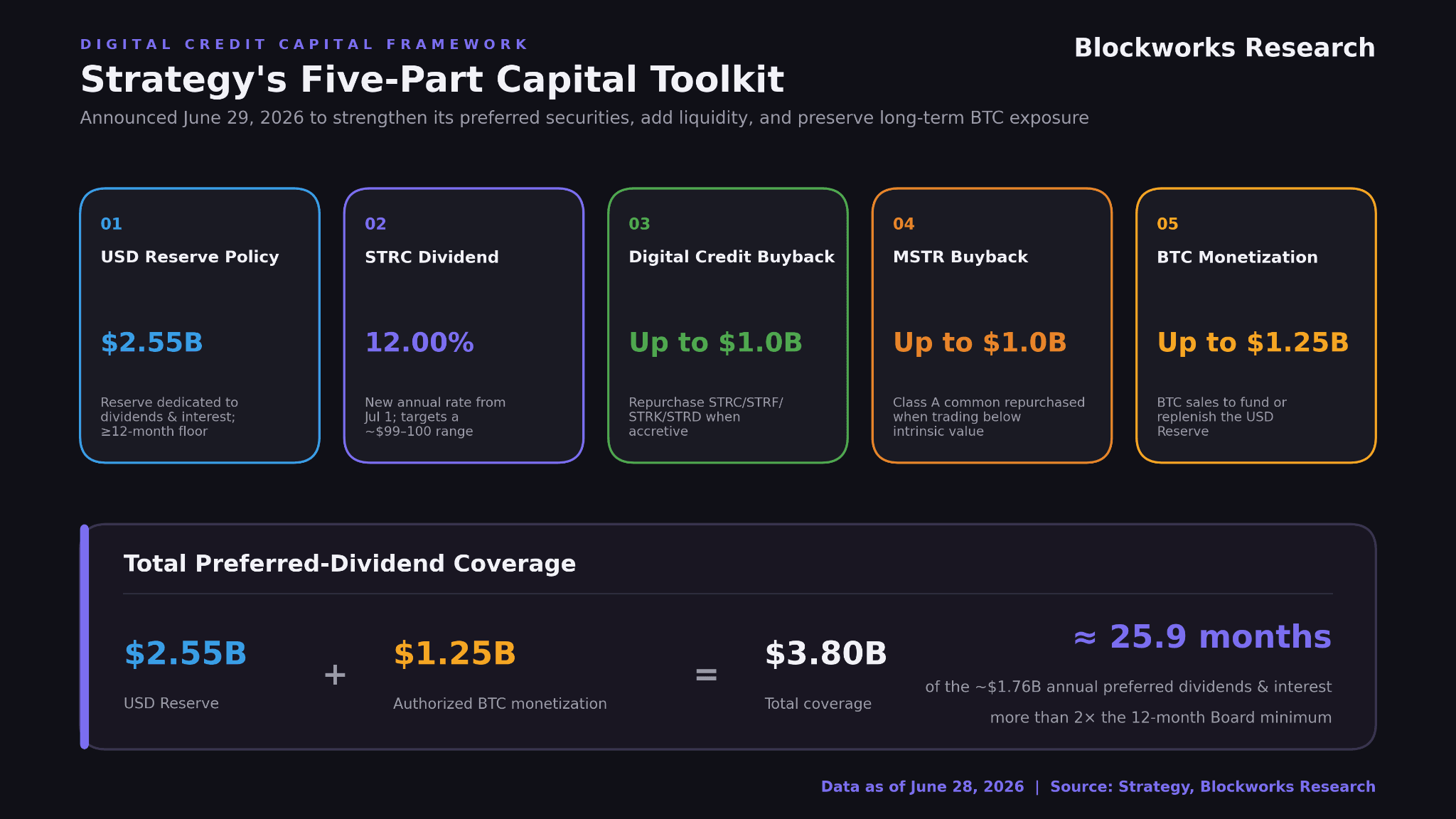
Task: Click the "≈ 25.9 months" figure
Action: pos(1202,637)
